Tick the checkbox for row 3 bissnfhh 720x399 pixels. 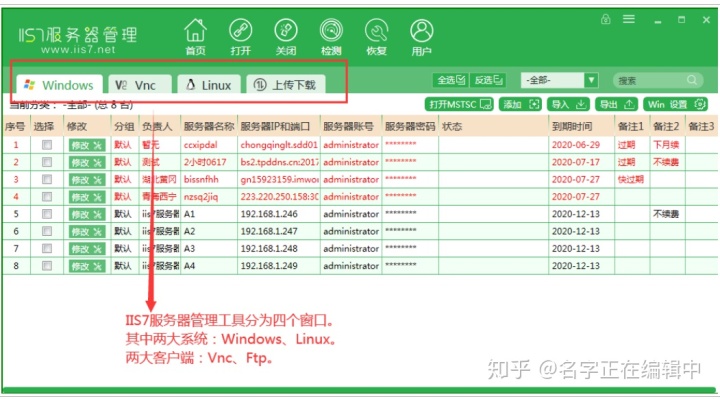[x=46, y=180]
